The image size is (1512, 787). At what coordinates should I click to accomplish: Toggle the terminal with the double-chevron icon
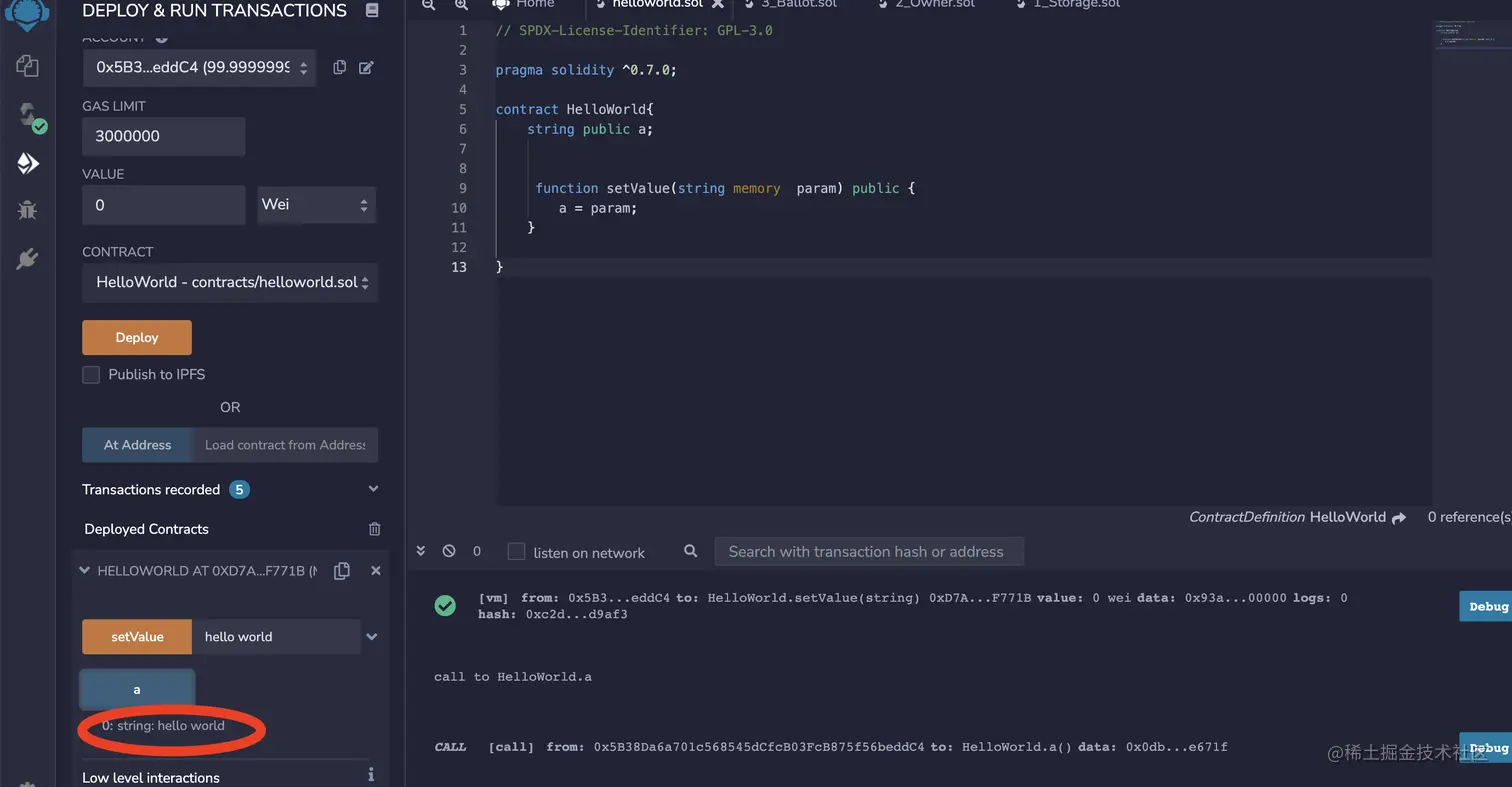421,551
